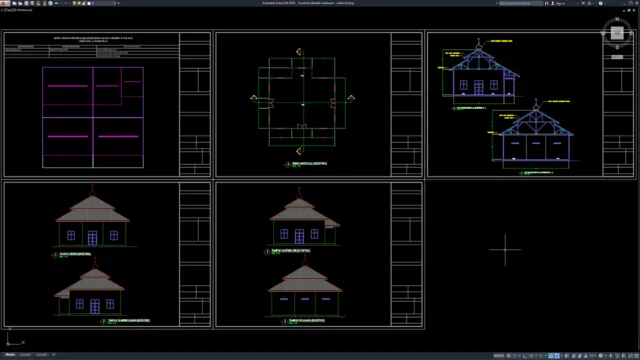Expand Customize Quick Access Toolbar arrow

[118, 3]
